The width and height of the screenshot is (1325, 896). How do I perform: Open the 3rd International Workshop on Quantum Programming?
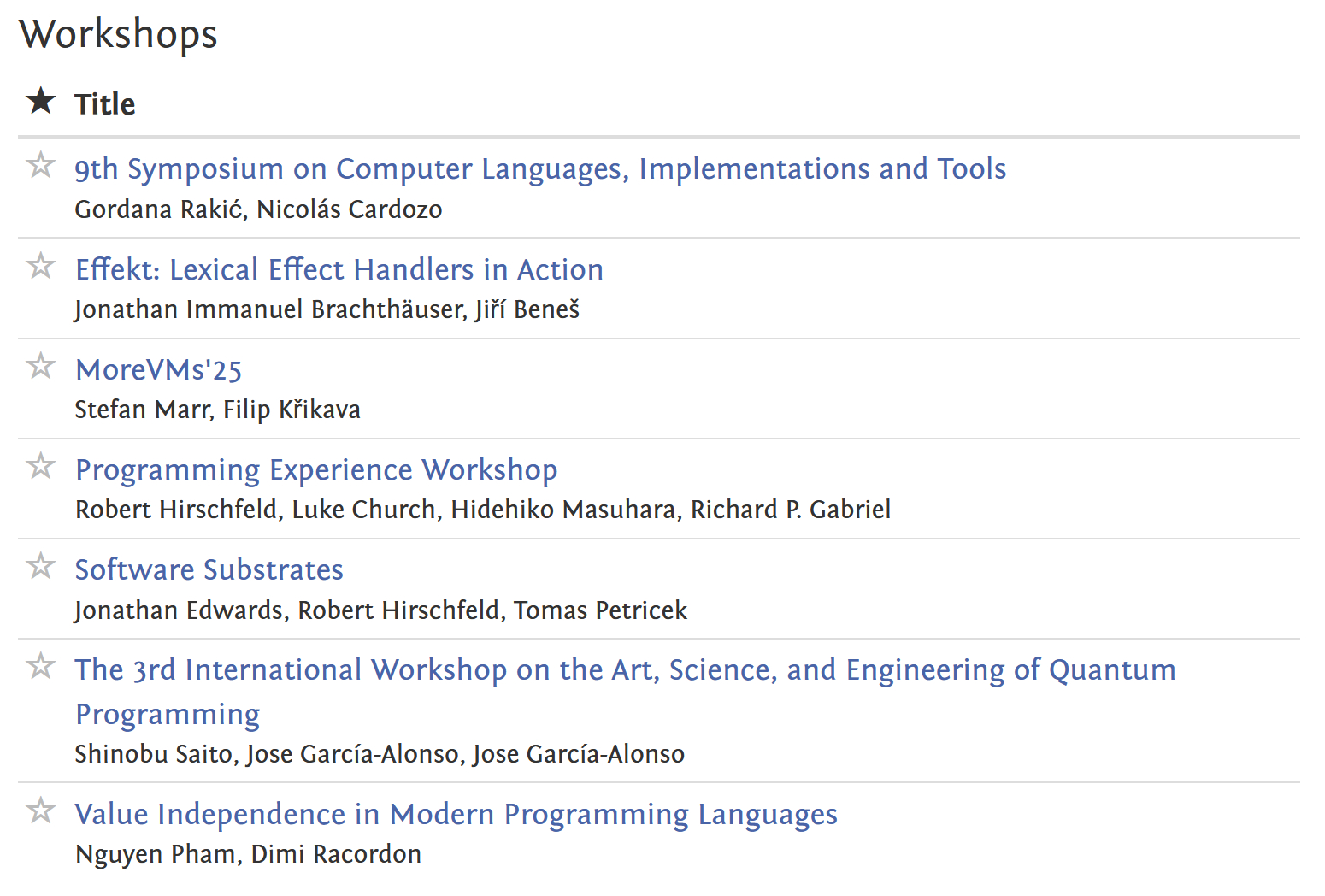(x=625, y=669)
